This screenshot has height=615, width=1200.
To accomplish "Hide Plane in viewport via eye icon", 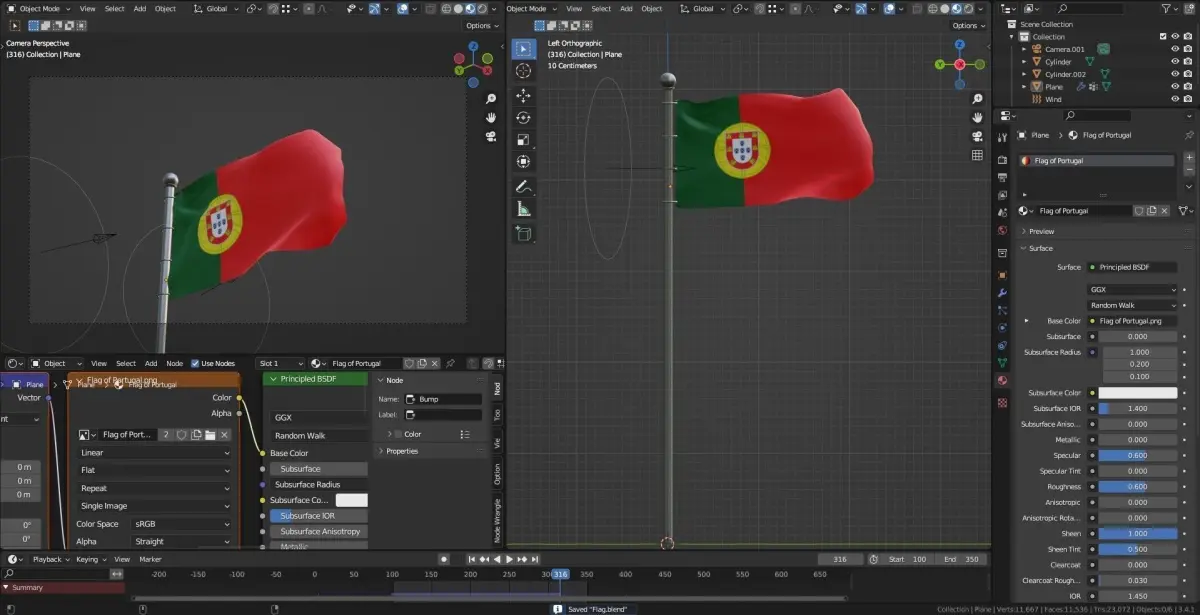I will coord(1175,87).
